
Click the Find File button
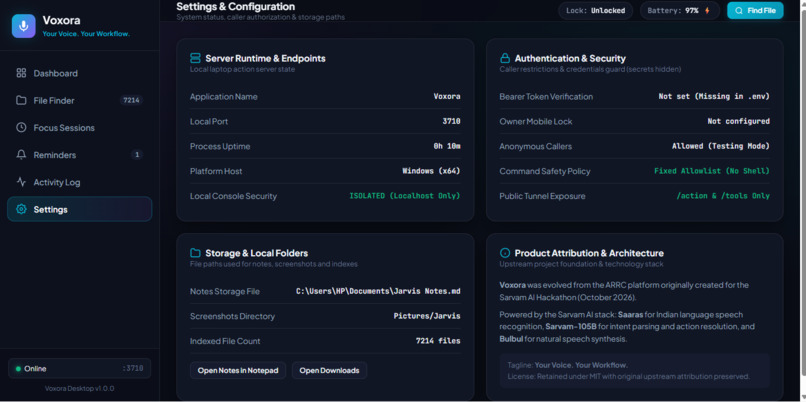point(755,10)
